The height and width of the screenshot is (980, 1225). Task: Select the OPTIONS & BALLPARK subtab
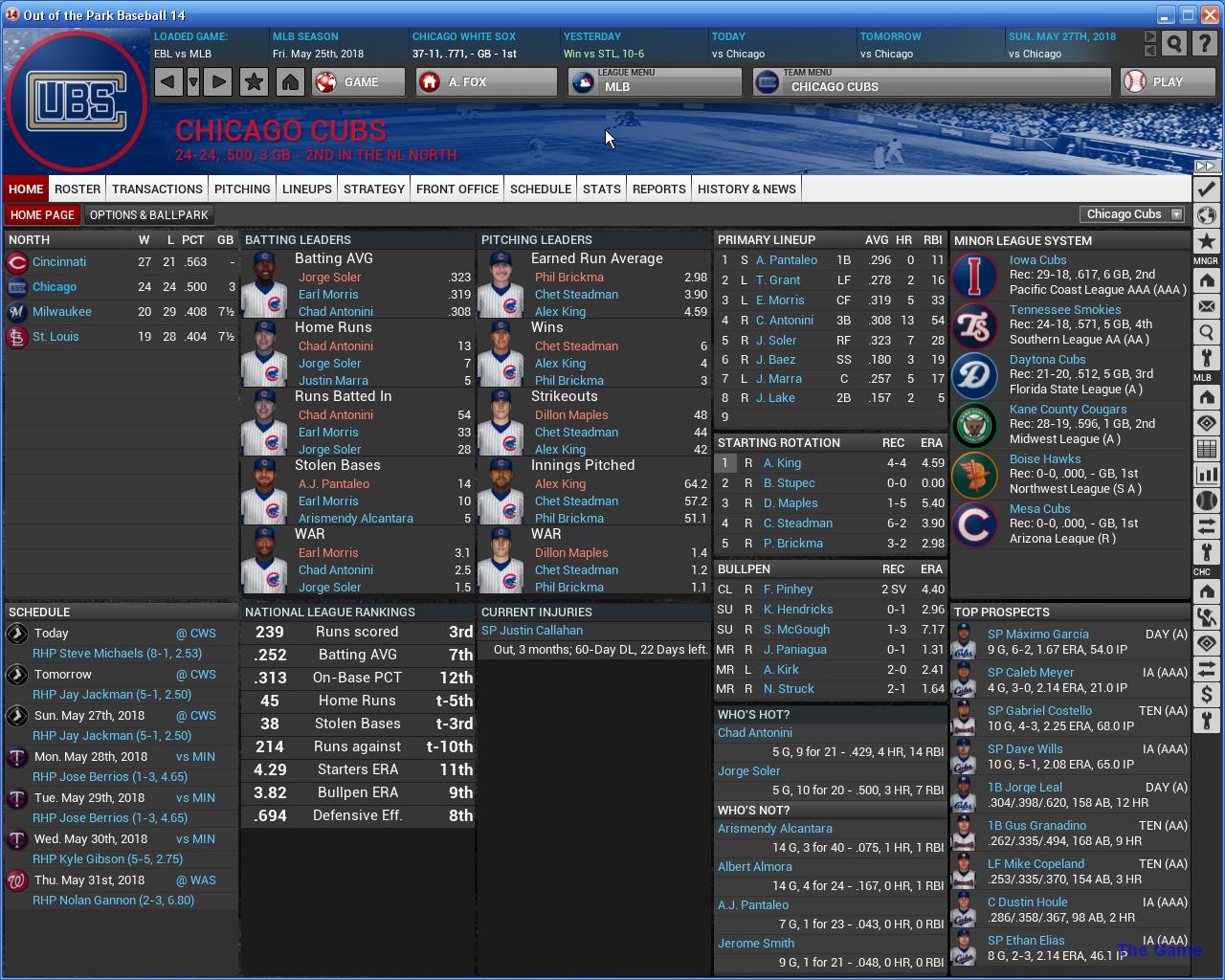pyautogui.click(x=149, y=214)
